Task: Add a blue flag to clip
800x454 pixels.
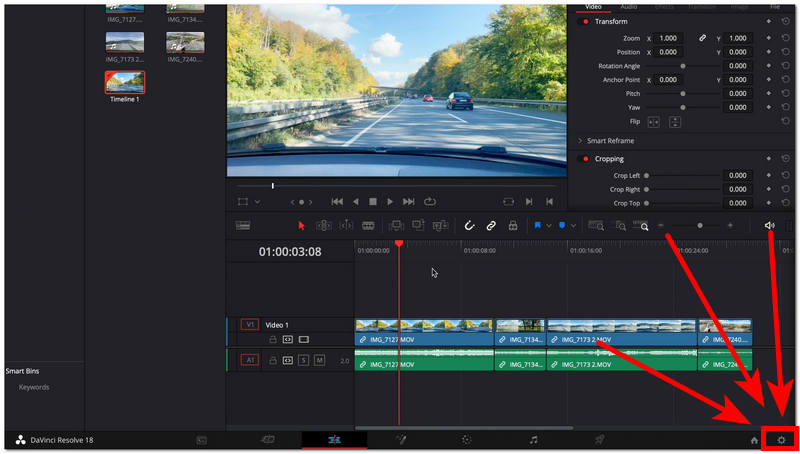Action: (537, 225)
